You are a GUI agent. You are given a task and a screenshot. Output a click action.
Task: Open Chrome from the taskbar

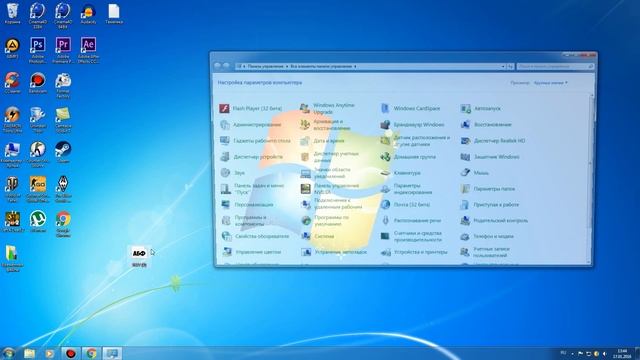coord(91,353)
